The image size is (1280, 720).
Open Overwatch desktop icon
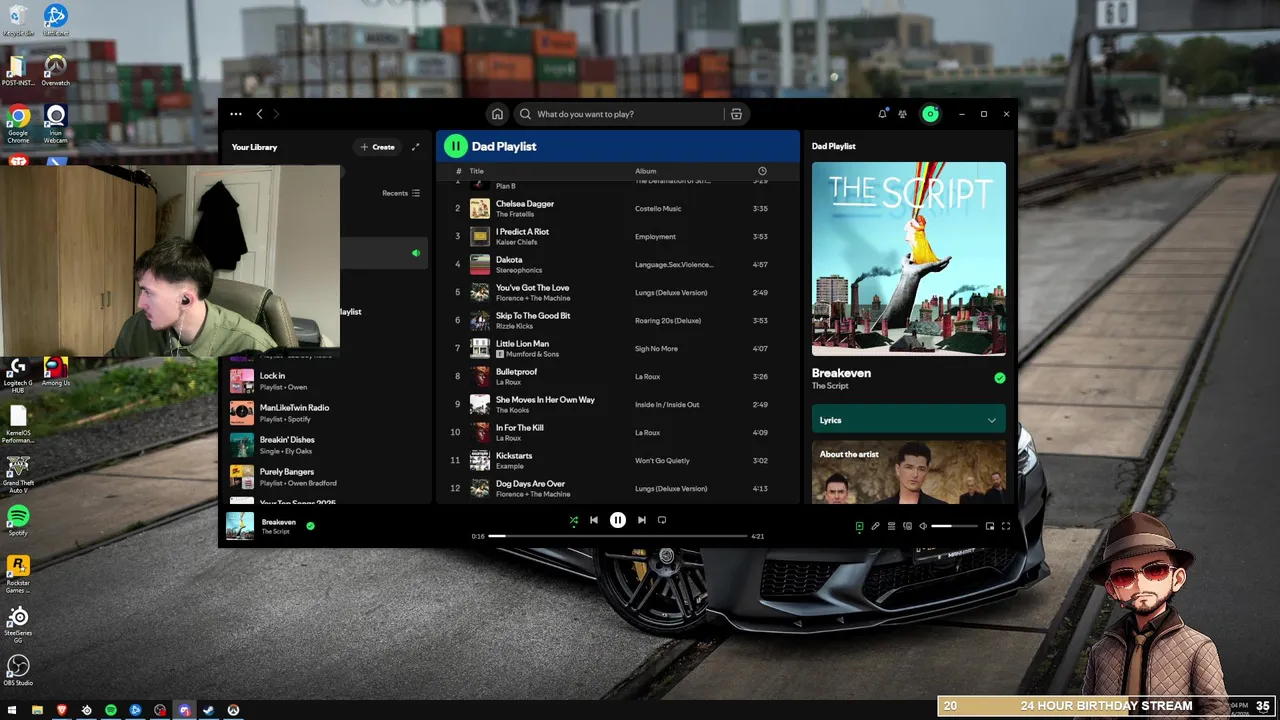click(x=56, y=69)
